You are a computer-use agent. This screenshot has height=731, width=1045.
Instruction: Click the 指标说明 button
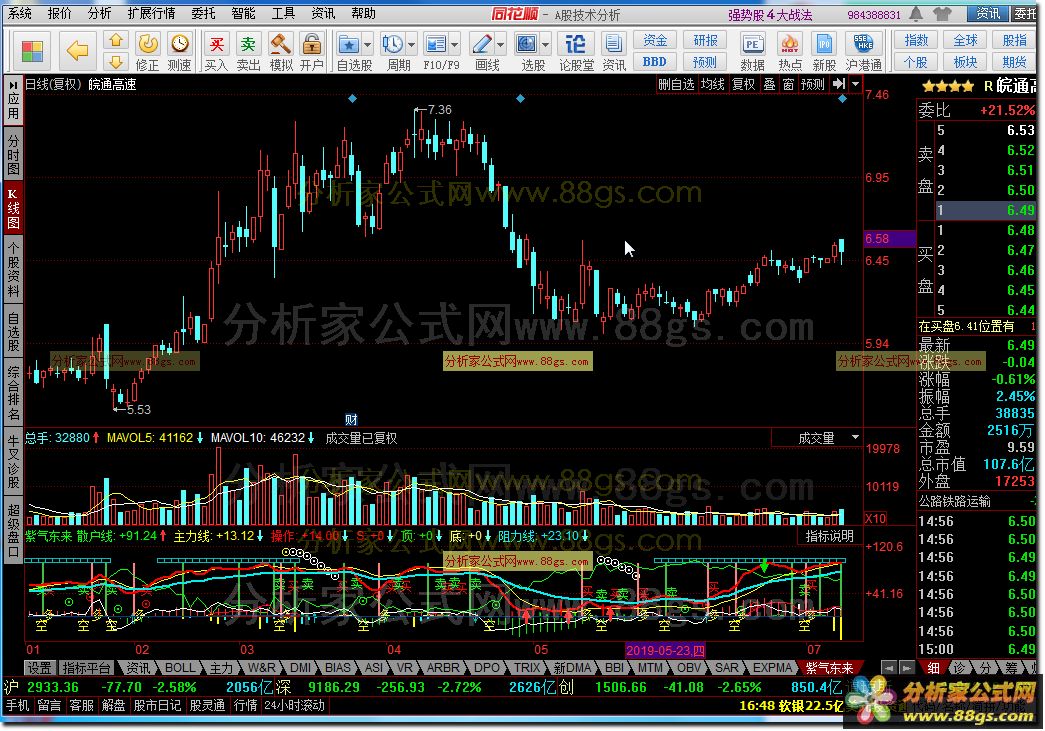(829, 536)
